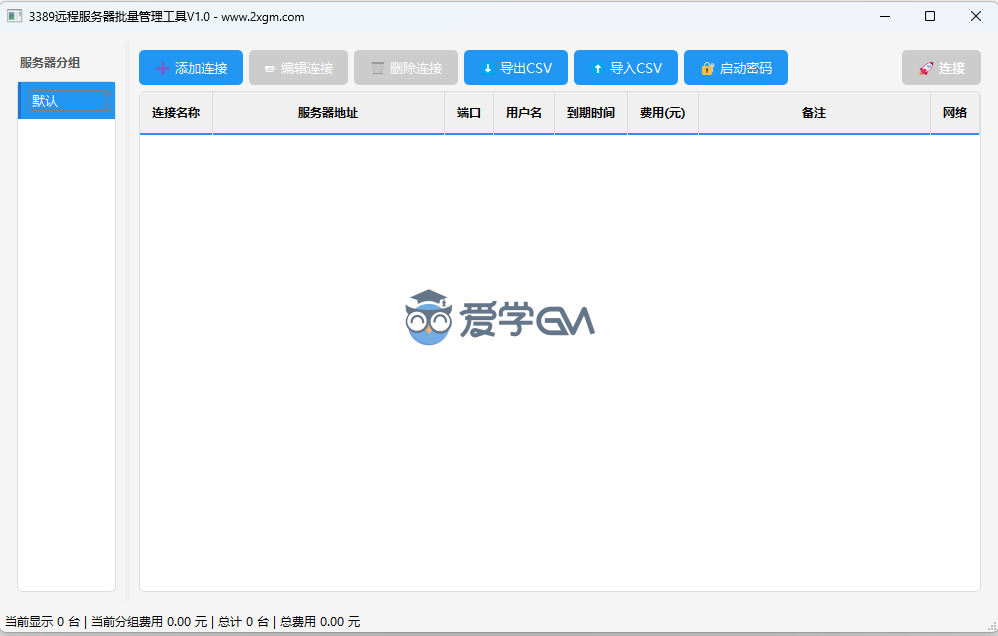Import servers using the 导入CSV button
Screen dimensions: 998x636
coord(626,68)
